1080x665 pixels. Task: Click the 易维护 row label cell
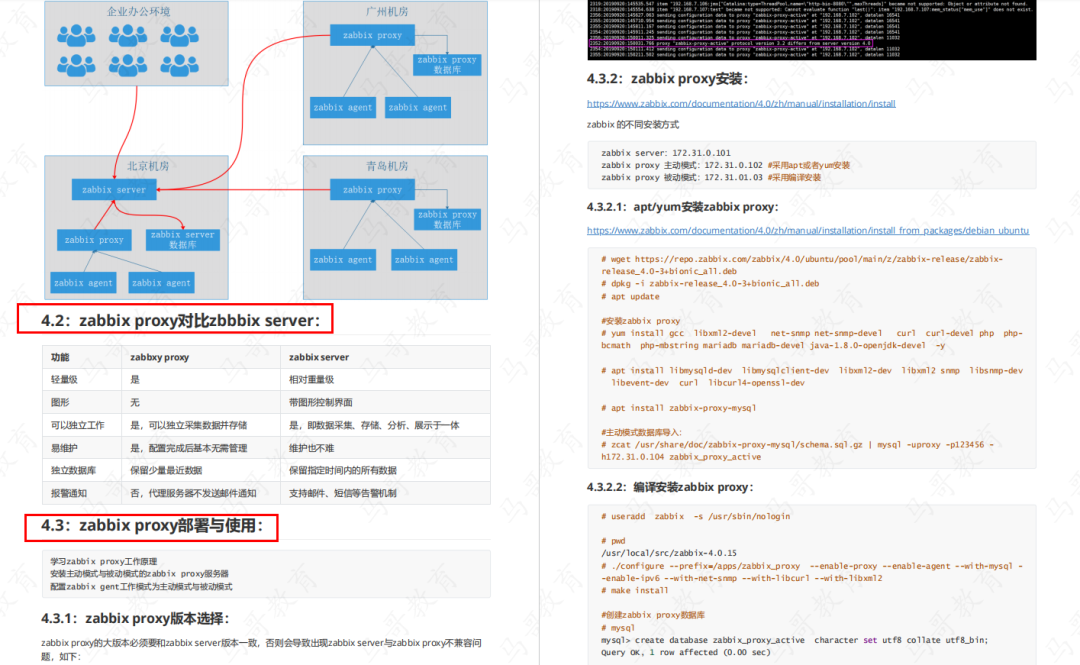[x=82, y=448]
